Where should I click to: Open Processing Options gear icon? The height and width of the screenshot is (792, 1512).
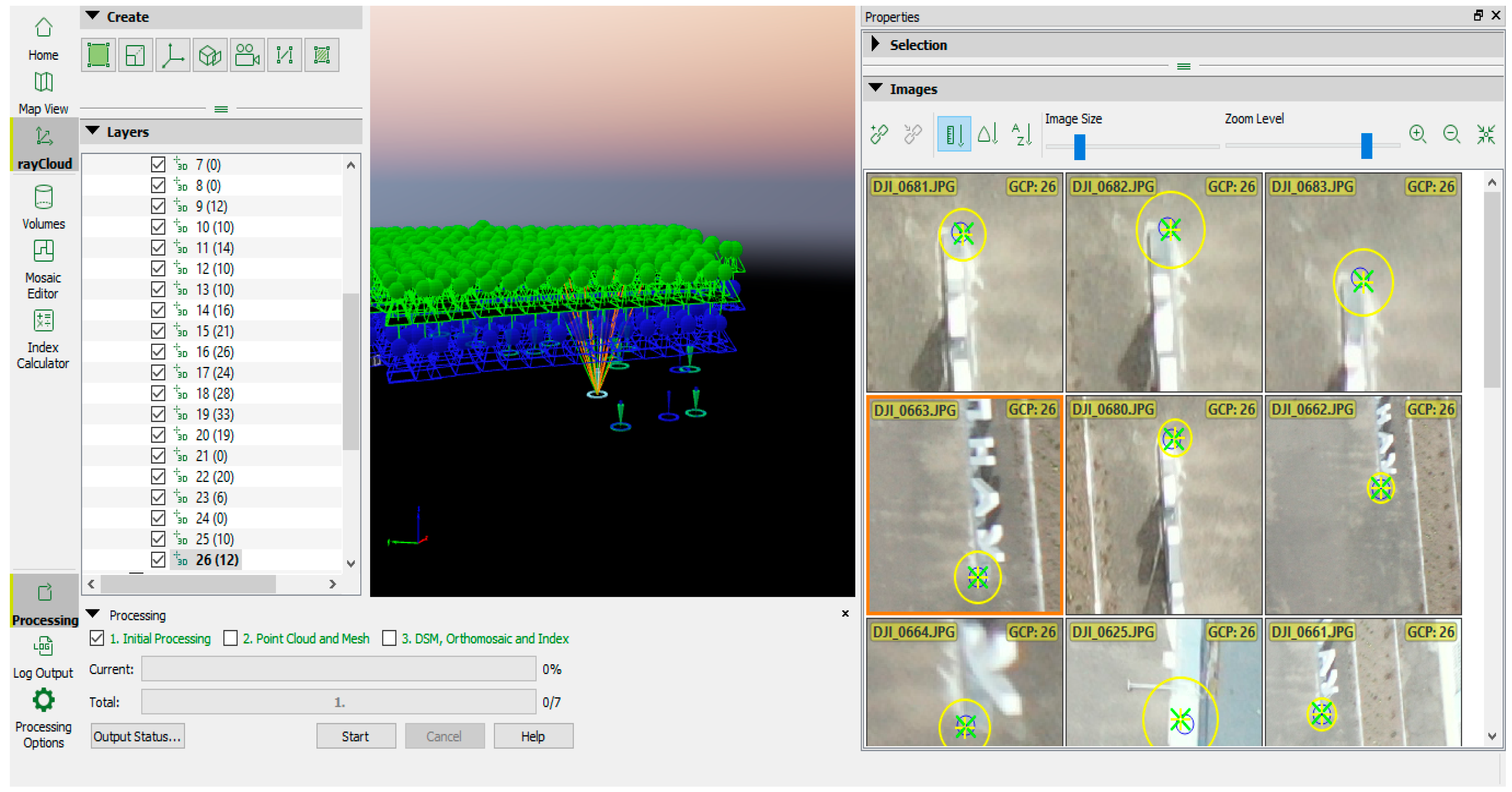point(43,700)
